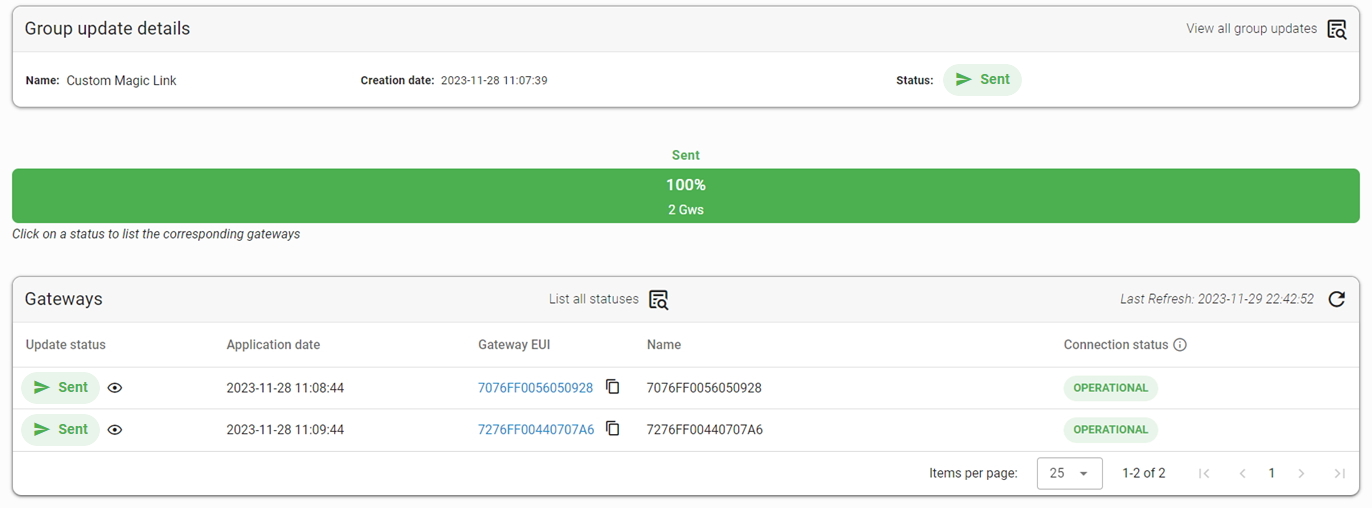View update details for gateway 7276FF00440707A6
Image resolution: width=1372 pixels, height=508 pixels.
(x=115, y=430)
